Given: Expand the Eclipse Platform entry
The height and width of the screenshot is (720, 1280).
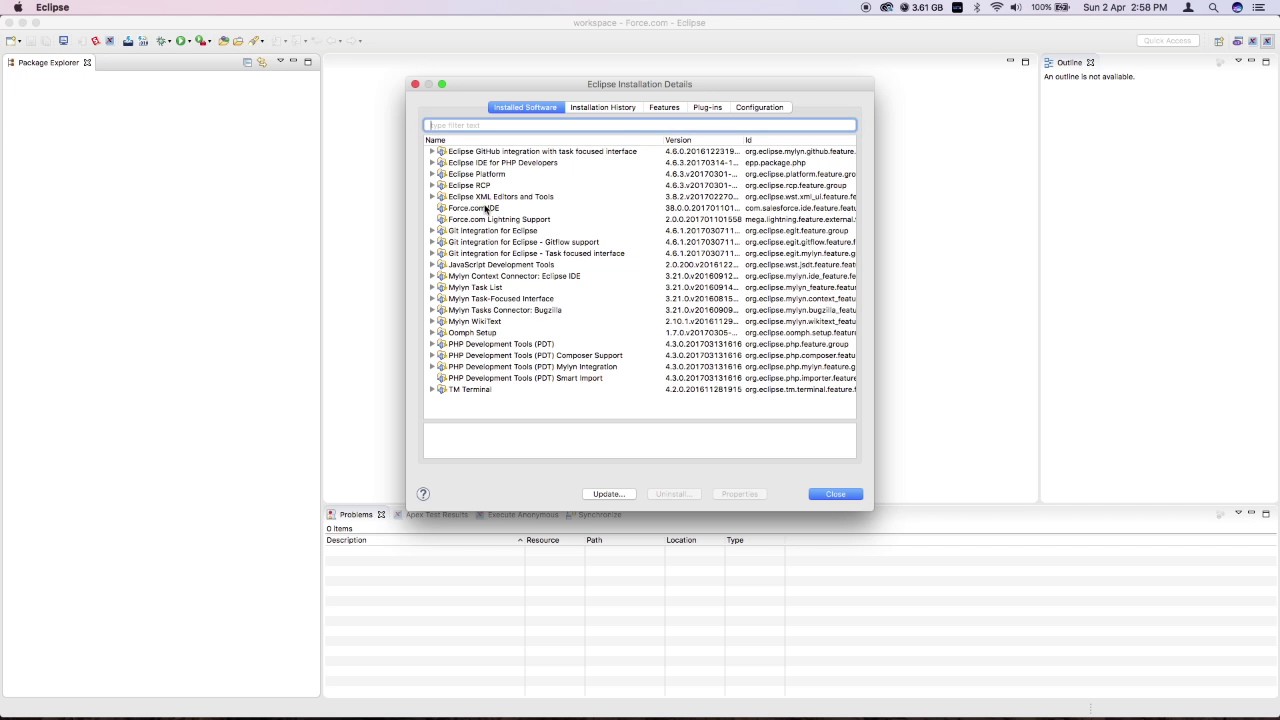Looking at the screenshot, I should (x=432, y=174).
